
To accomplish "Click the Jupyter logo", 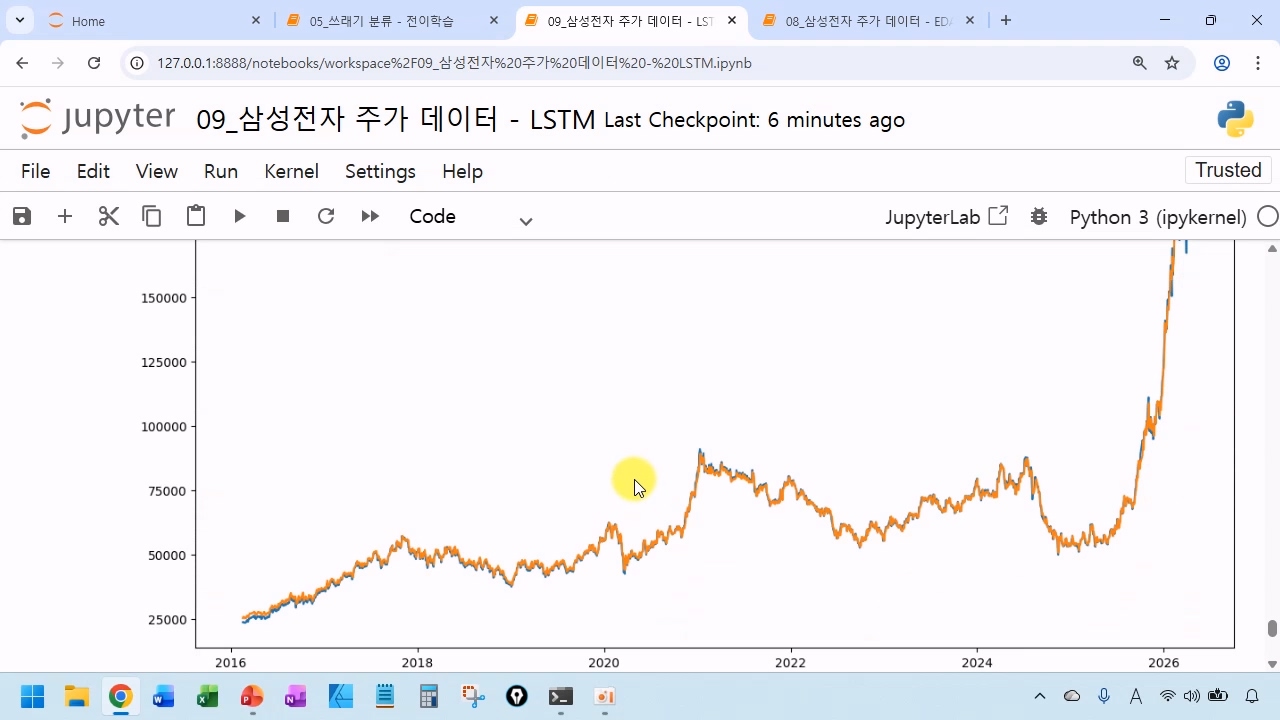I will click(x=97, y=119).
